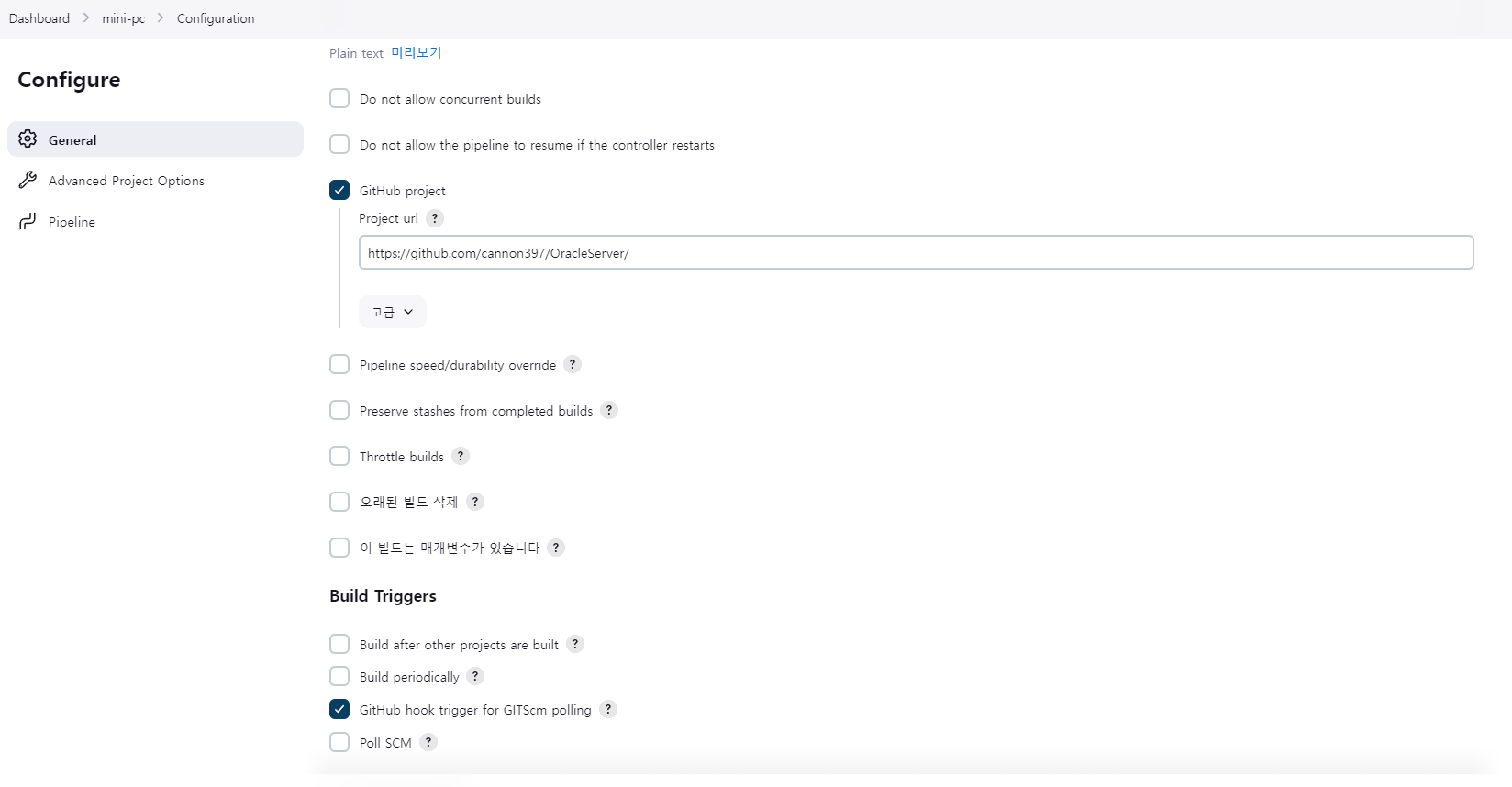Viewport: 1512px width, 787px height.
Task: Enable Do not allow concurrent builds
Action: click(x=339, y=98)
